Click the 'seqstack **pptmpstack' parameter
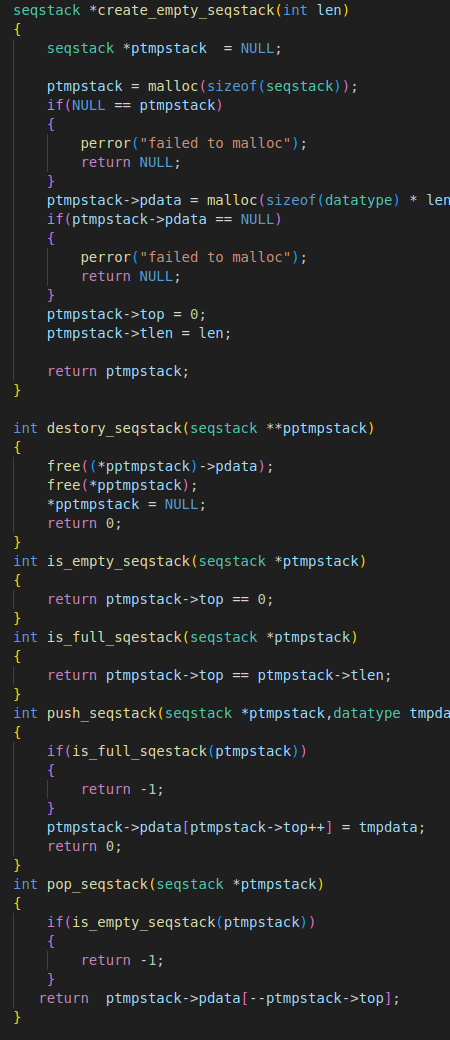The image size is (450, 1040). click(278, 428)
